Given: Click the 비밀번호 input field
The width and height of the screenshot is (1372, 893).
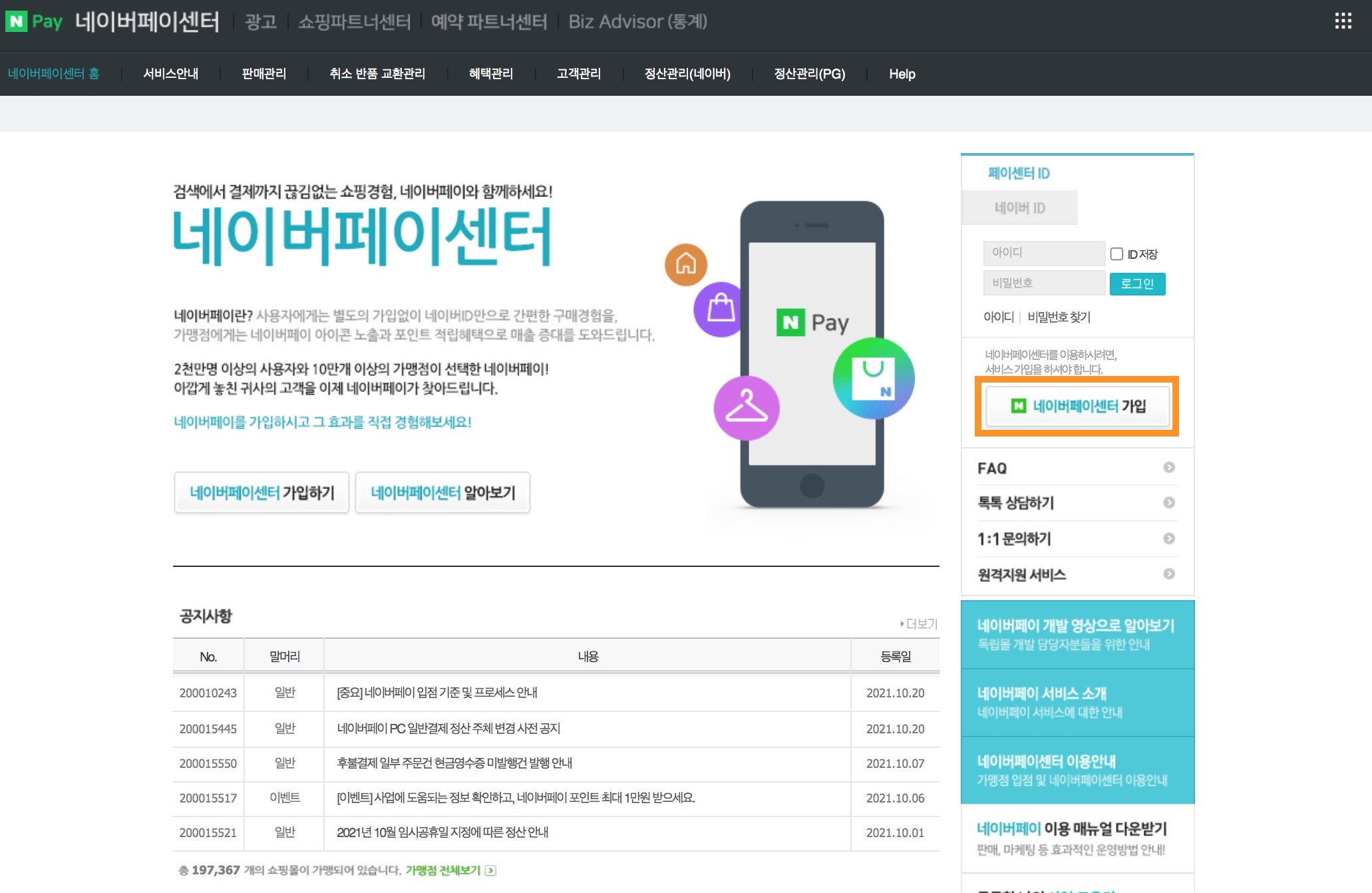Looking at the screenshot, I should pos(1044,283).
